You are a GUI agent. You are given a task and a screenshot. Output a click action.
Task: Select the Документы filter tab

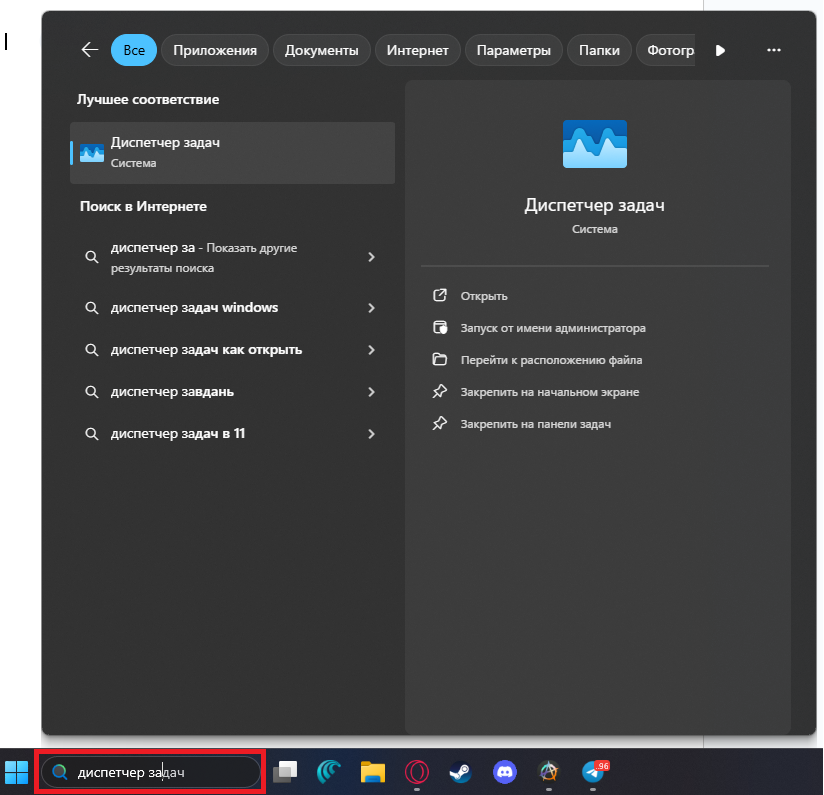[x=321, y=50]
